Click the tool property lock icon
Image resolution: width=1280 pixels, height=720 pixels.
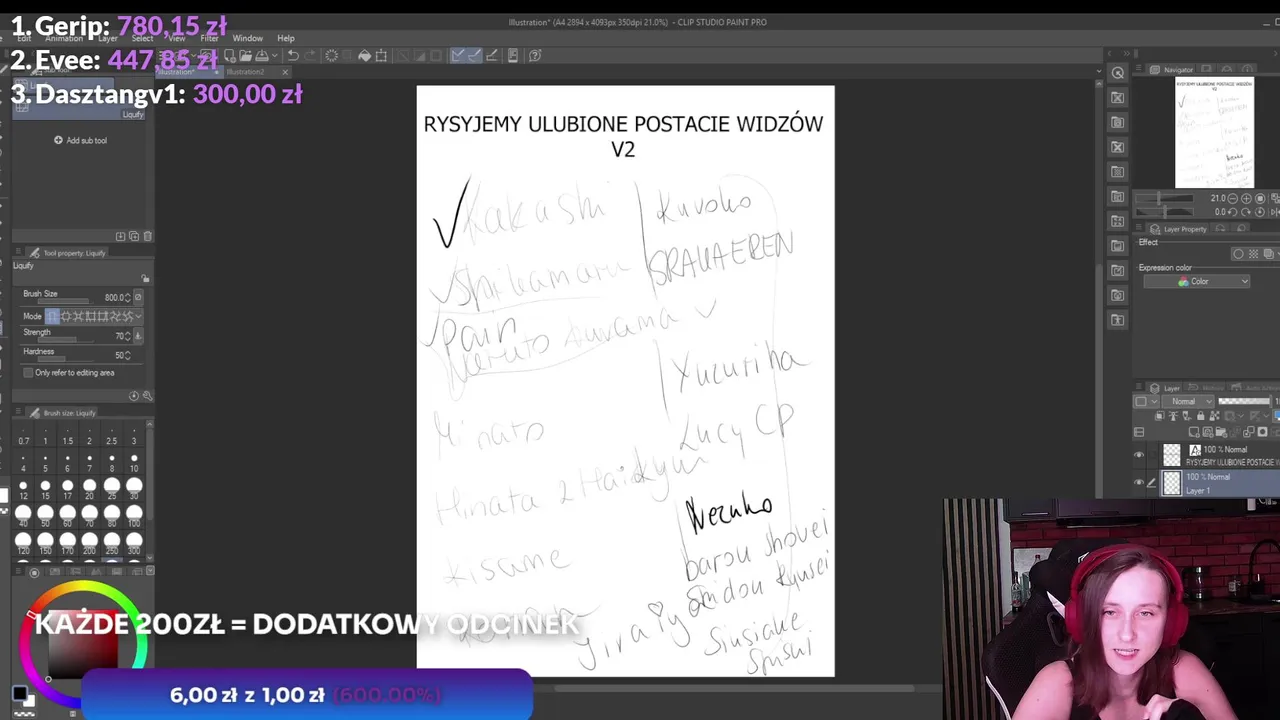145,279
